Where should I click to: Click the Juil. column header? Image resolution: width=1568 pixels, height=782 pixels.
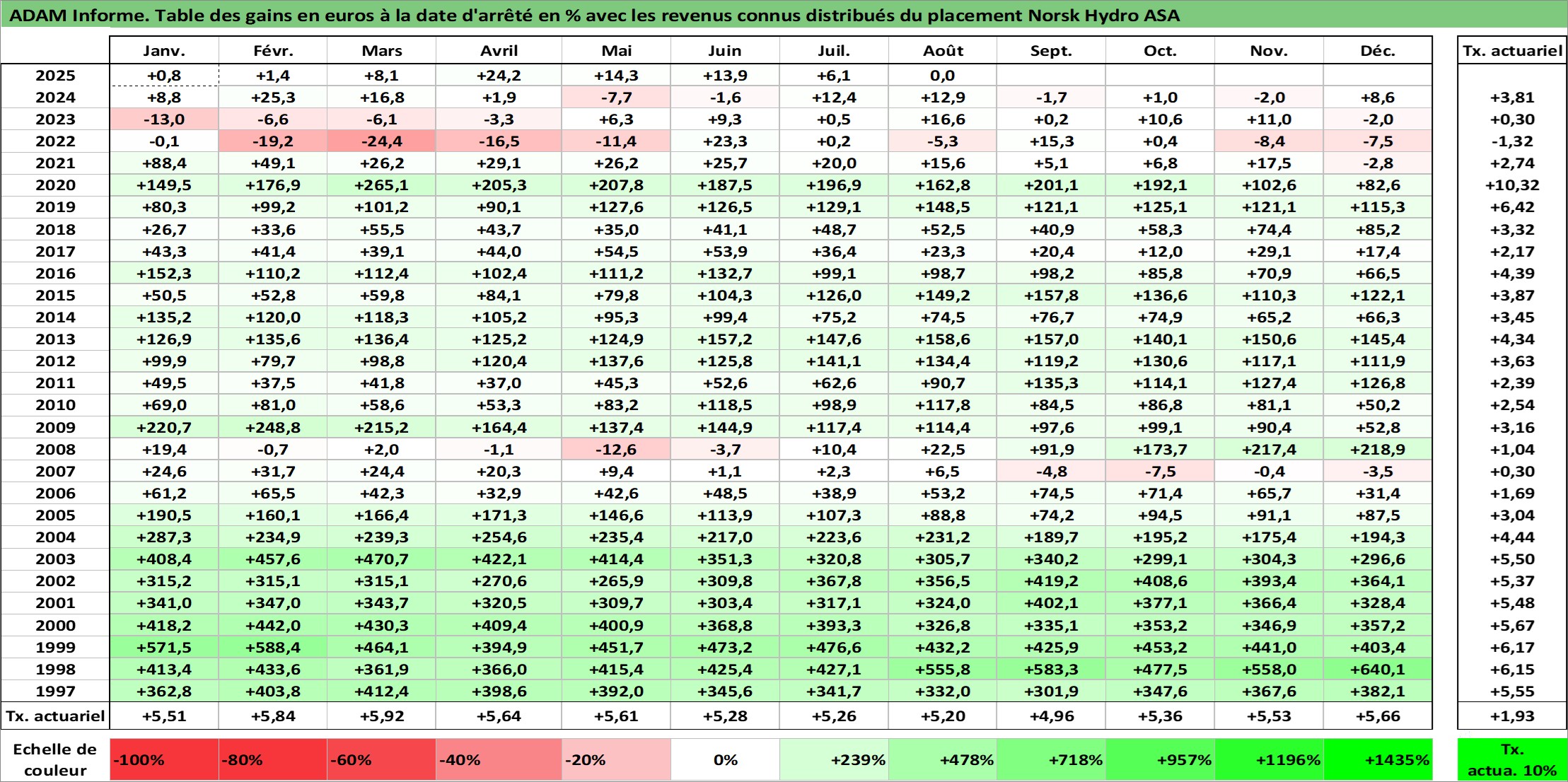[834, 50]
